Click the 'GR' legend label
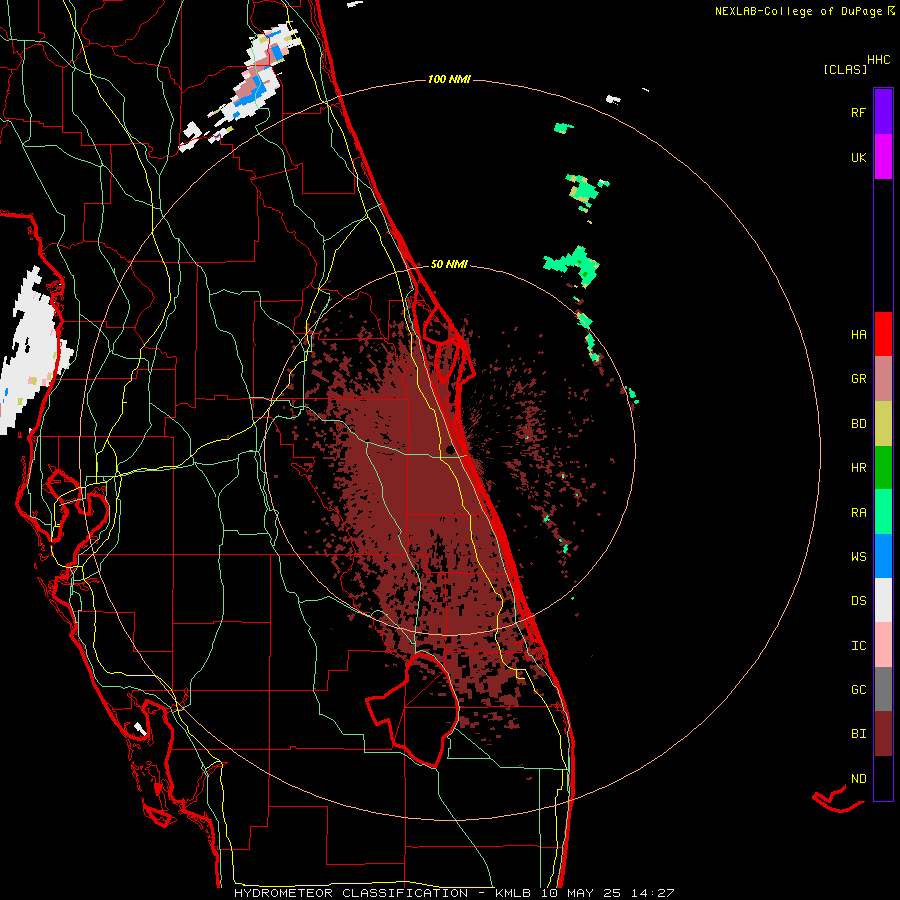 pos(858,379)
